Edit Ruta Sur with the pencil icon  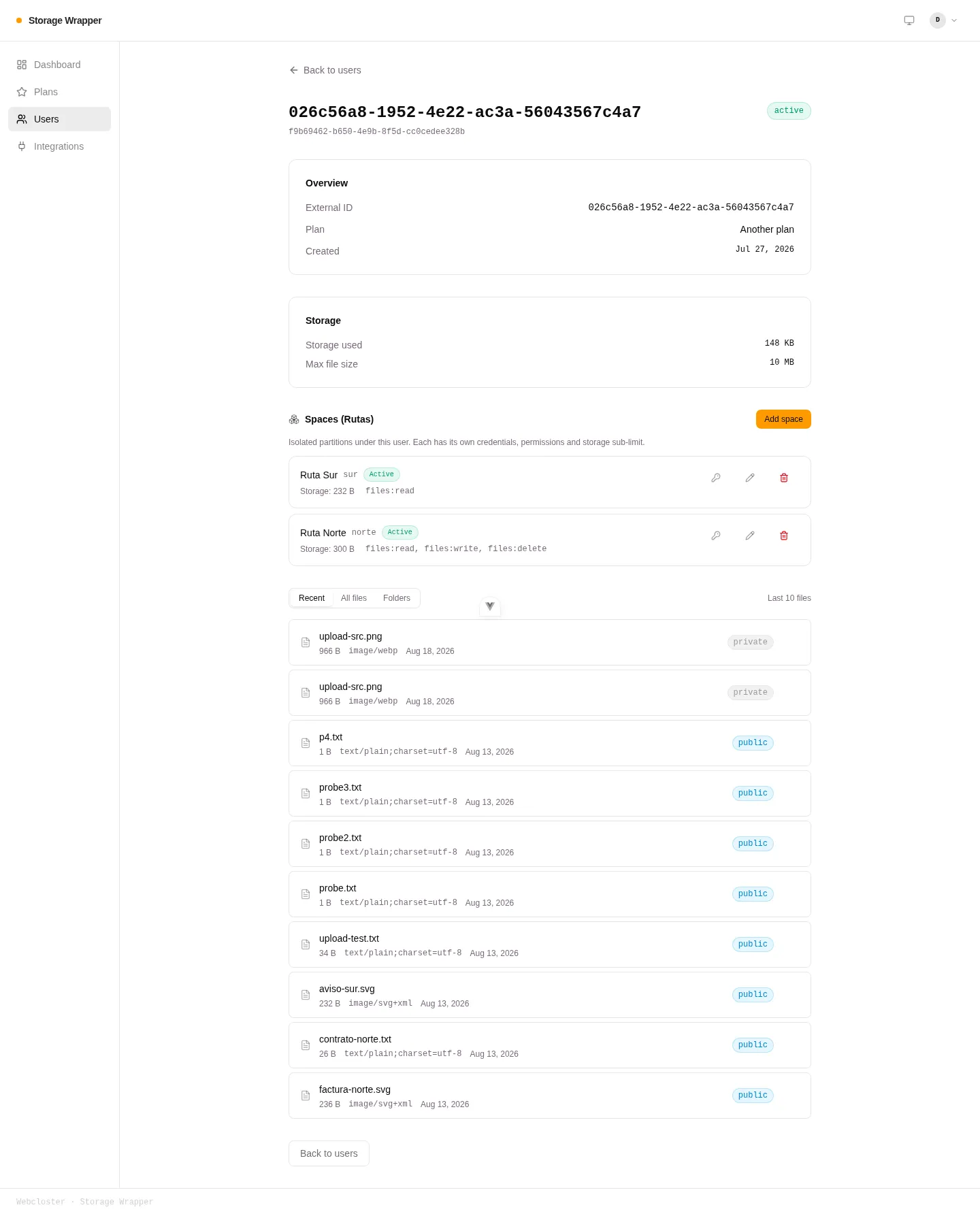click(750, 478)
